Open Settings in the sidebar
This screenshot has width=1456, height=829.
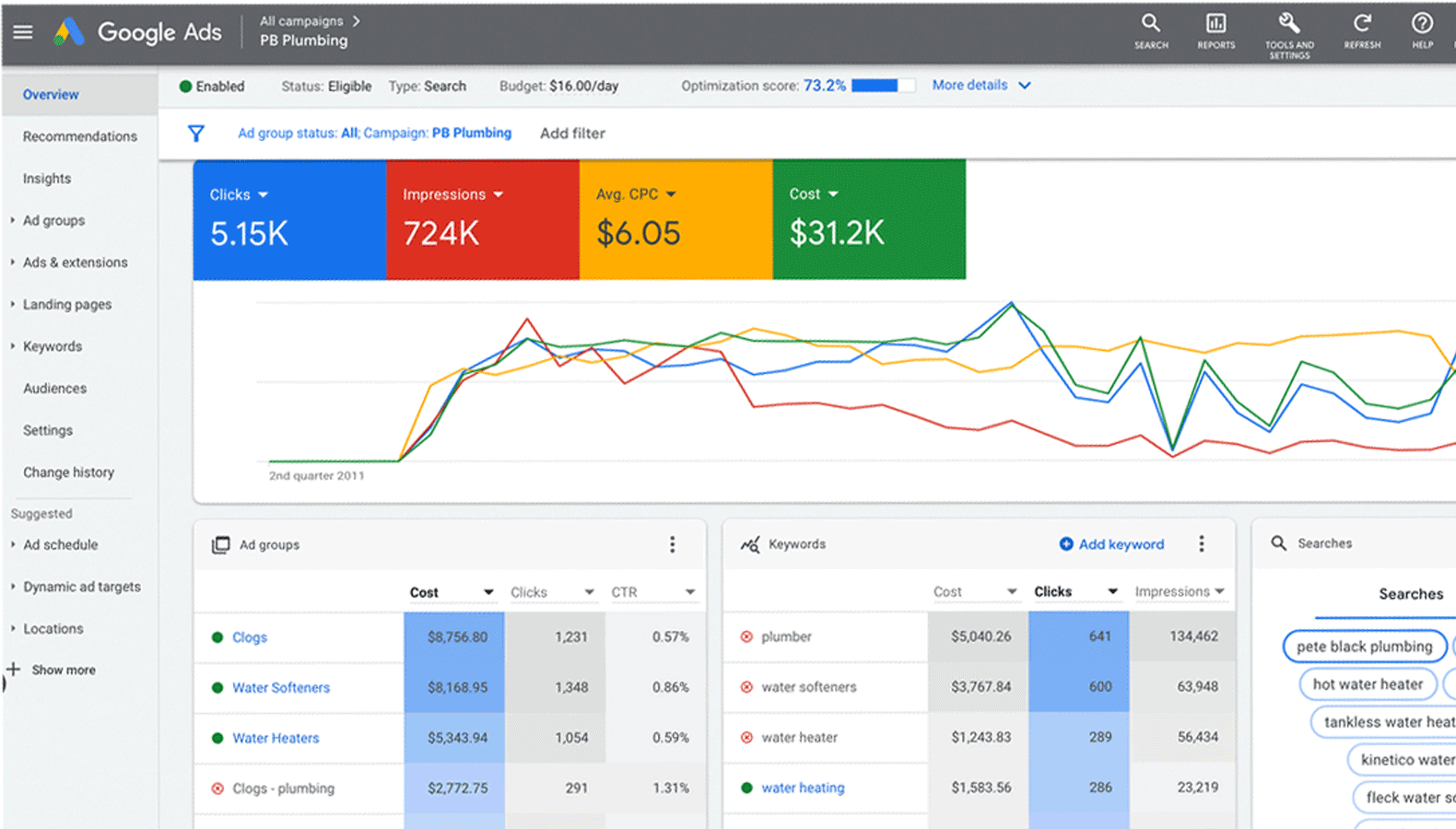(48, 430)
